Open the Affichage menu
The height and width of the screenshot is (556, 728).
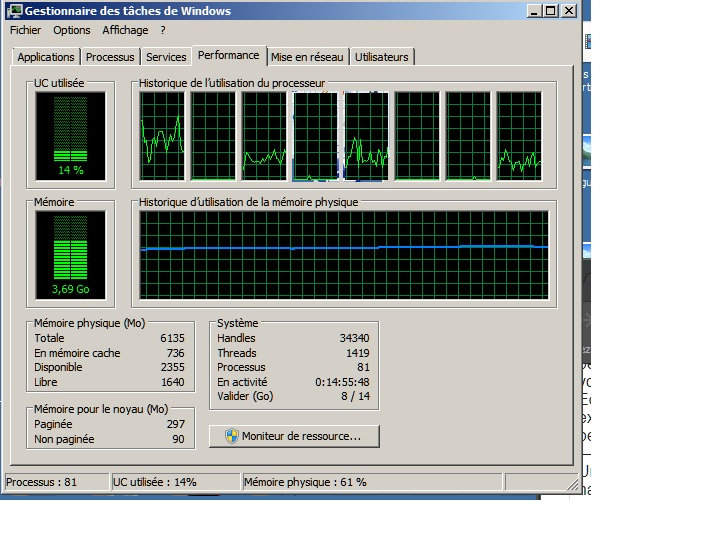coord(125,30)
